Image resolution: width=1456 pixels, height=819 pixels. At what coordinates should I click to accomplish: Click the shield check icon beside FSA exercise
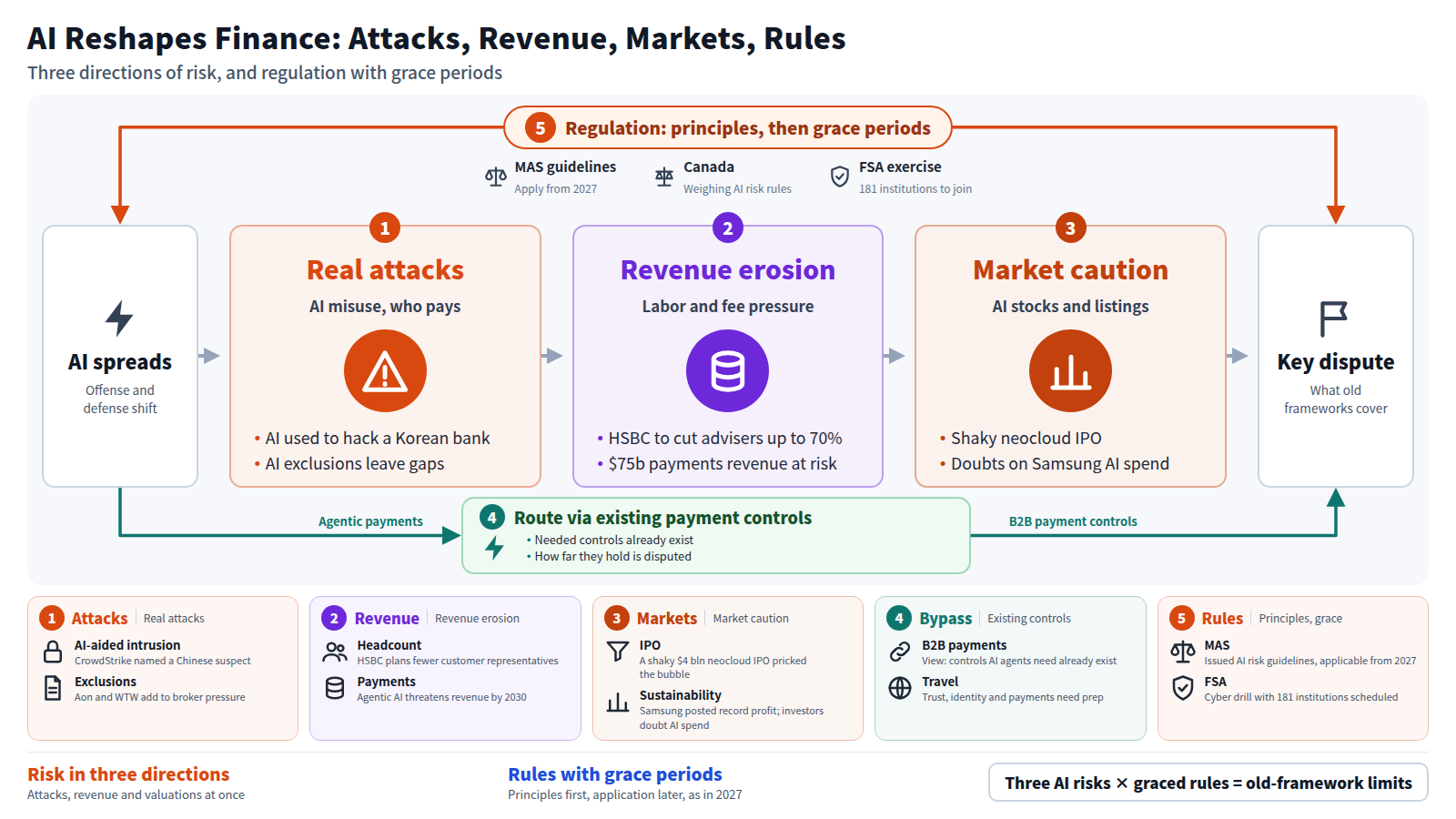coord(840,177)
